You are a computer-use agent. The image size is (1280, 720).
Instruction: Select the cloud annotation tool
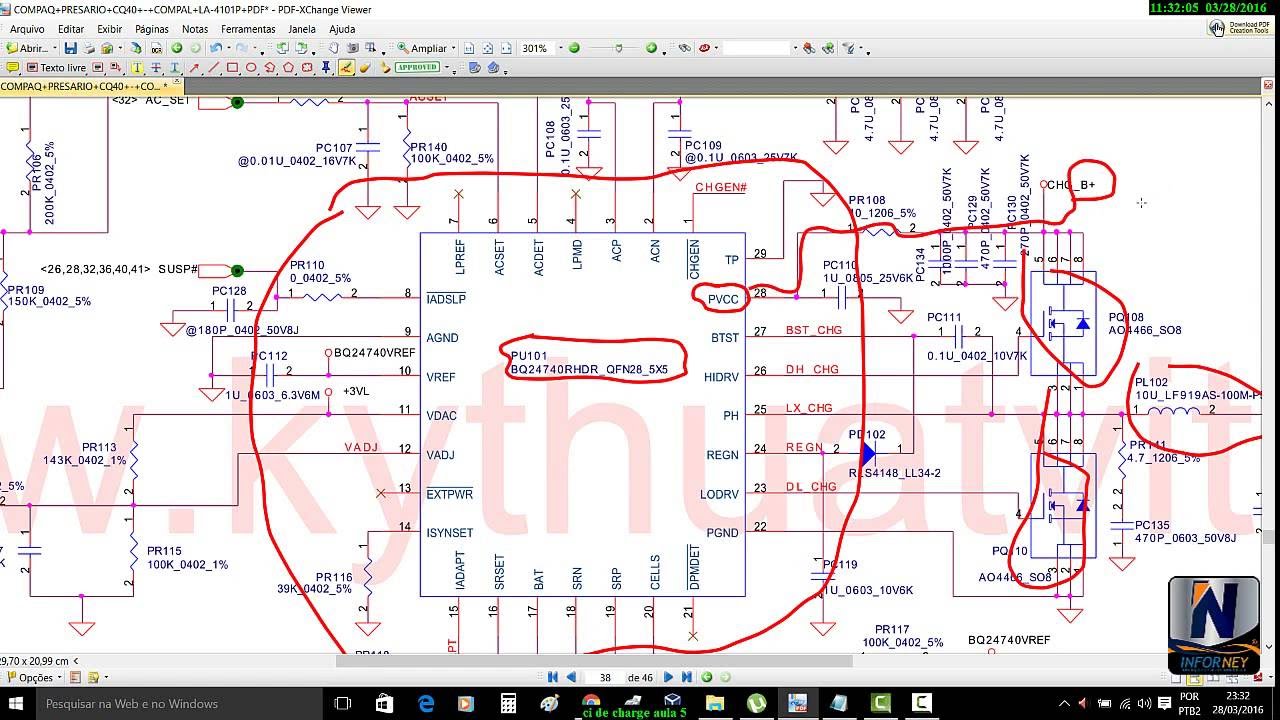click(x=307, y=67)
